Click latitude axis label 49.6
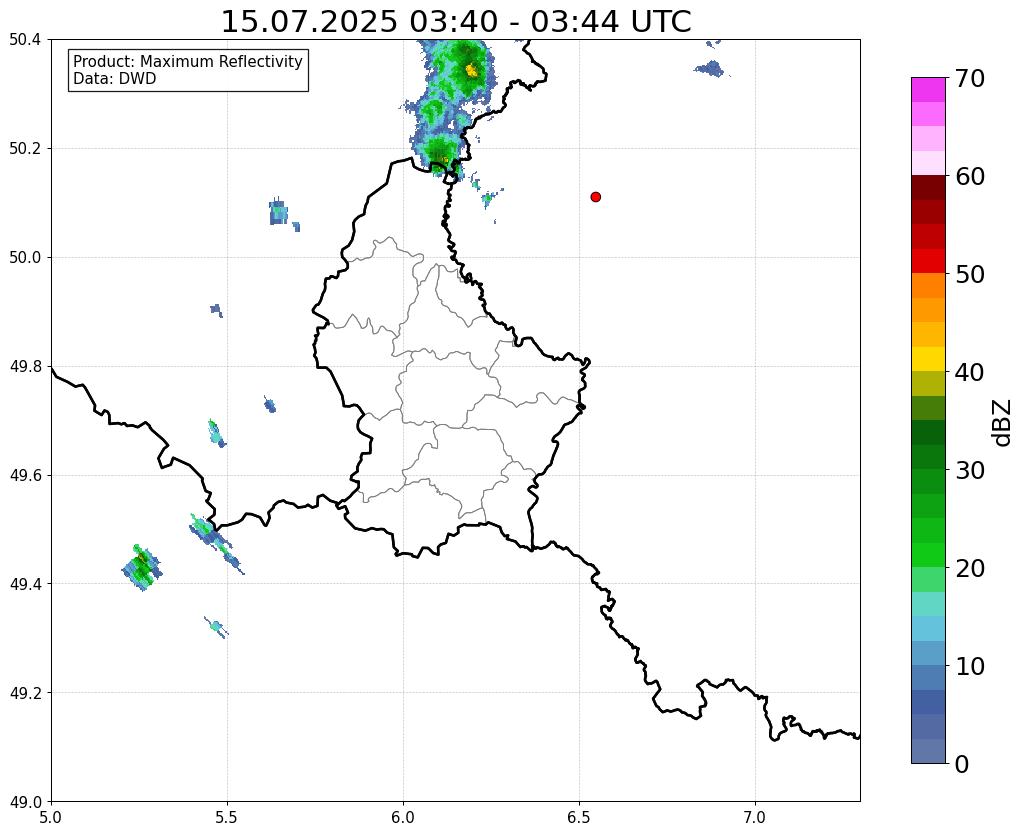1023x834 pixels. (x=25, y=476)
